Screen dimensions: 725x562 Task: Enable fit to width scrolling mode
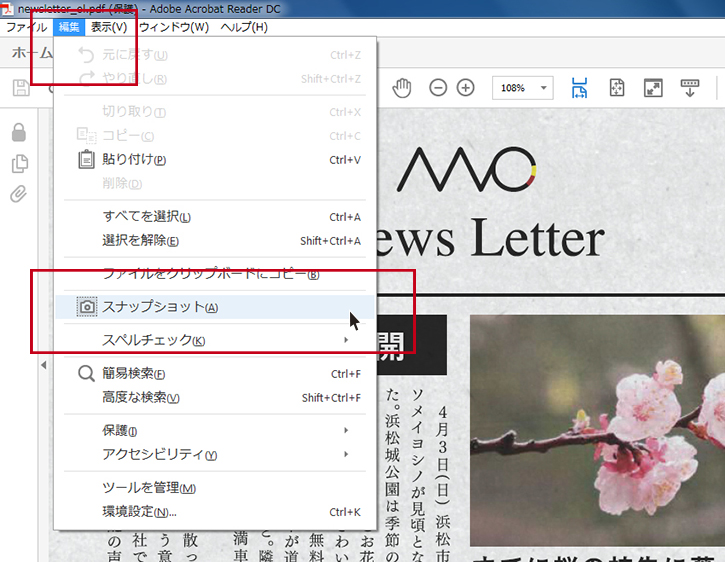579,88
